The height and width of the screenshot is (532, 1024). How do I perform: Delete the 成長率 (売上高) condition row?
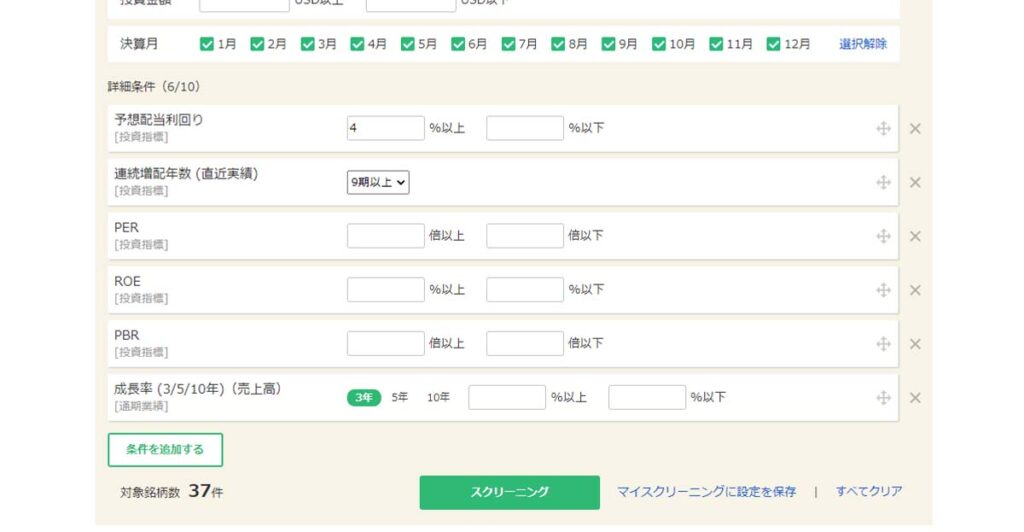(x=914, y=398)
